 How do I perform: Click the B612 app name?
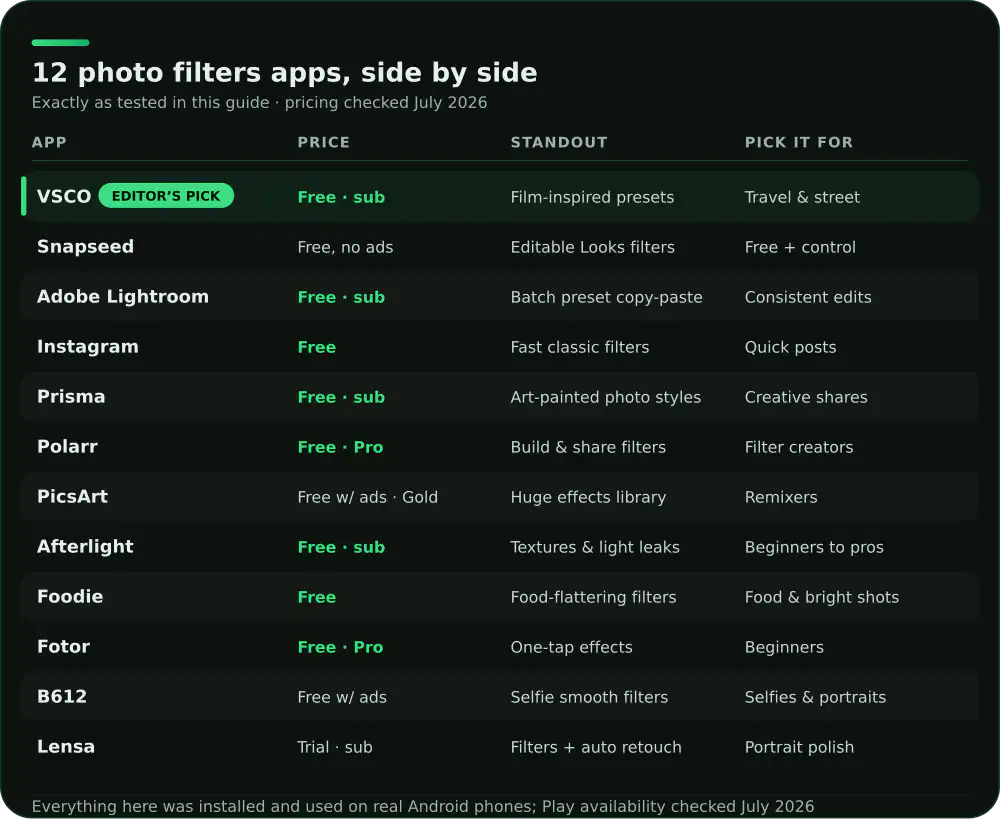click(62, 697)
